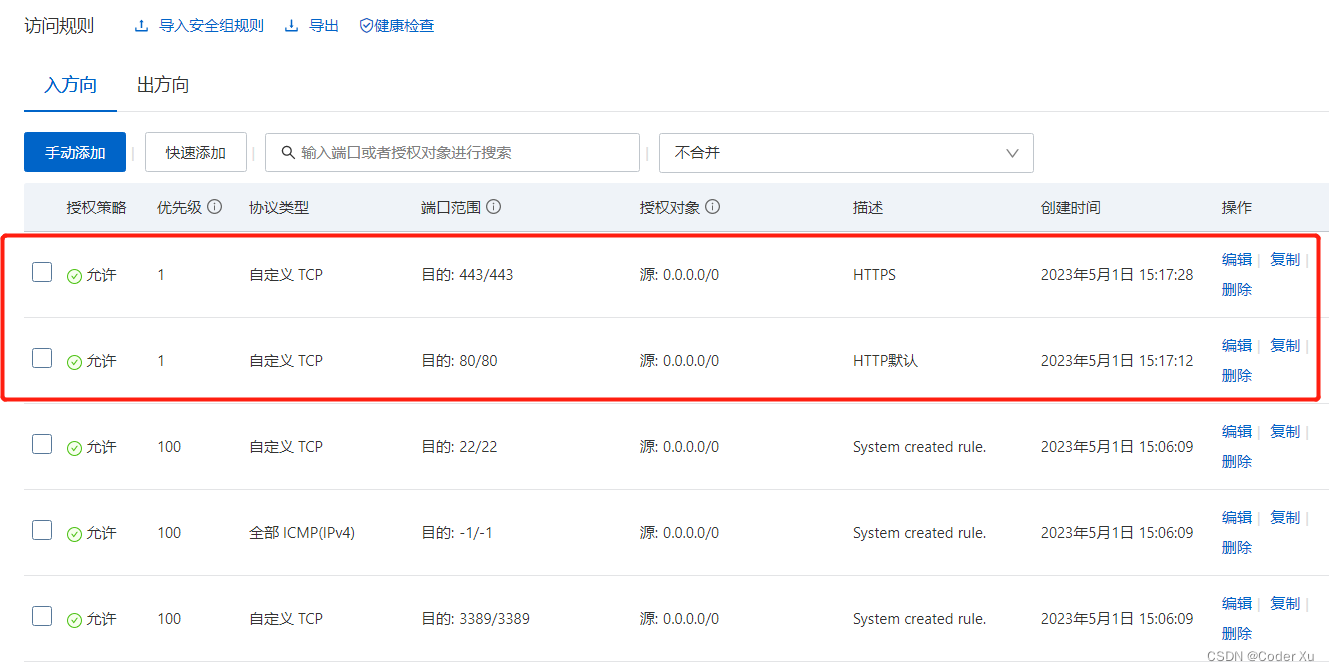
Task: Switch to the 入方向 inbound tab
Action: 70,85
